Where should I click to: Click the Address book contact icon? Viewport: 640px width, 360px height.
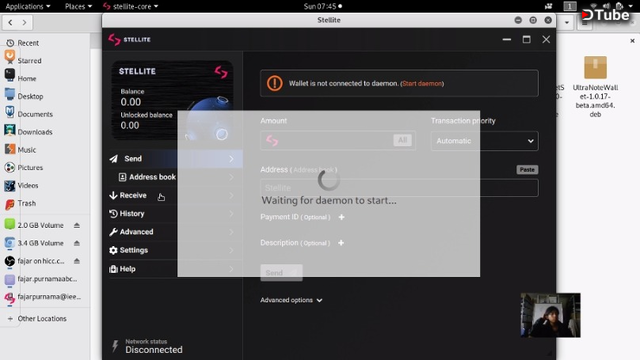coord(122,177)
